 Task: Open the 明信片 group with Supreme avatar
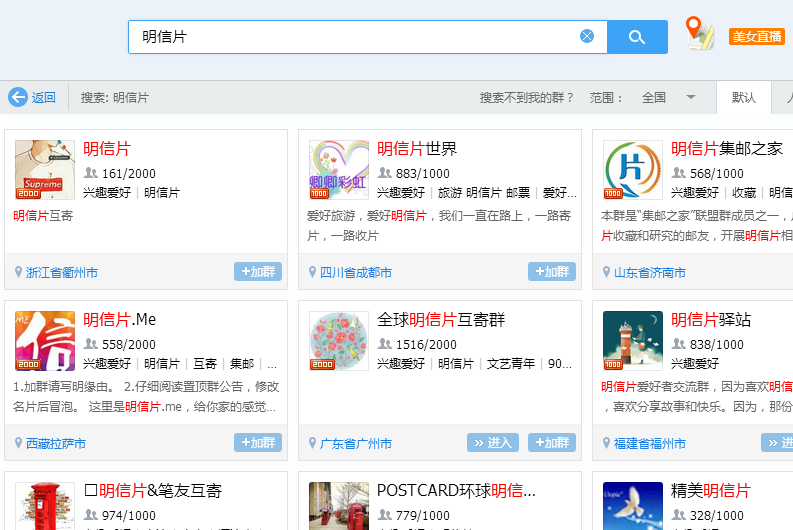point(45,170)
